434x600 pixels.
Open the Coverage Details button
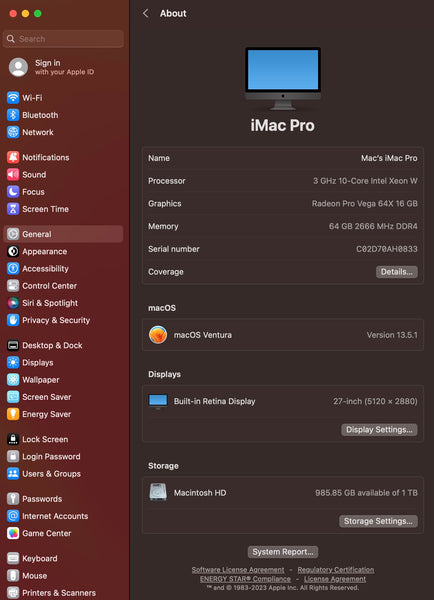(396, 272)
